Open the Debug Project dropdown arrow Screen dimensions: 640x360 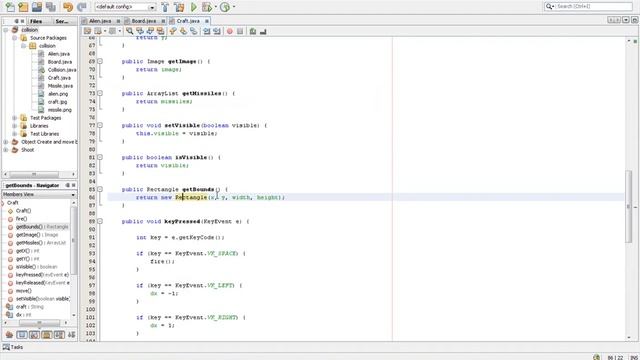point(216,7)
